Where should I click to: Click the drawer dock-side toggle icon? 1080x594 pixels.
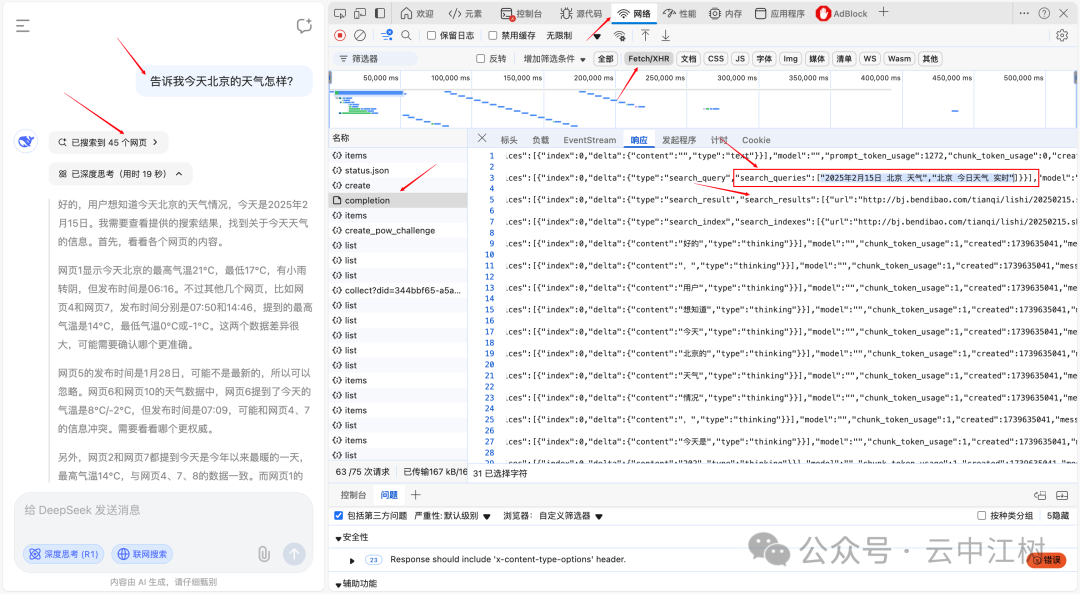click(x=1040, y=495)
